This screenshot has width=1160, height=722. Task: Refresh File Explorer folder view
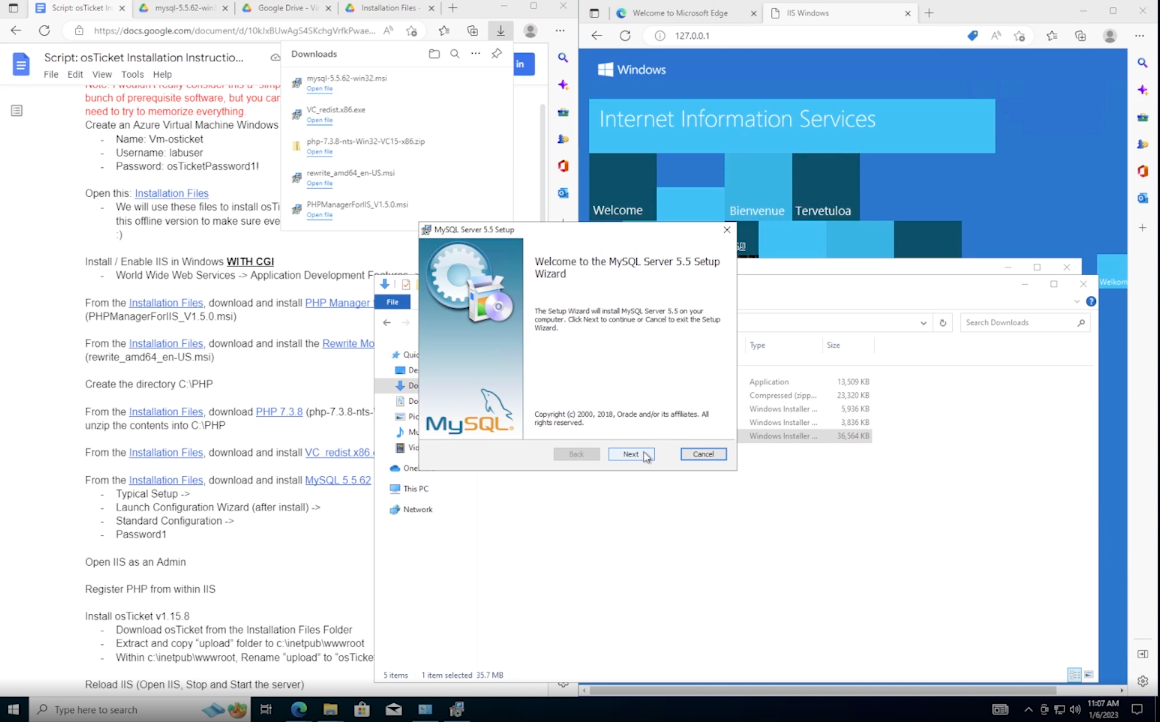click(942, 323)
